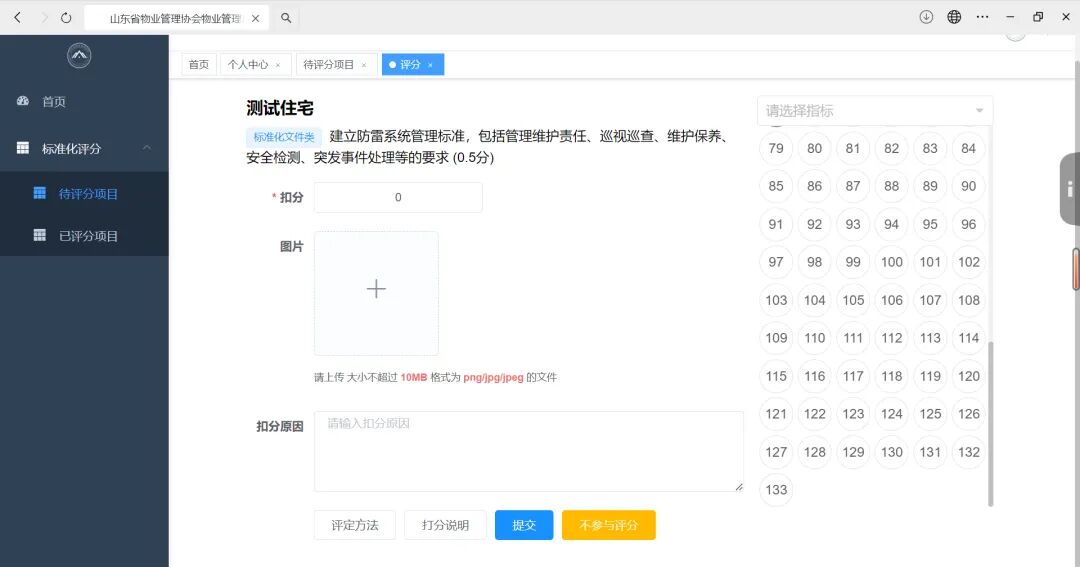Click the browser search magnifier icon
Image resolution: width=1080 pixels, height=567 pixels.
286,18
